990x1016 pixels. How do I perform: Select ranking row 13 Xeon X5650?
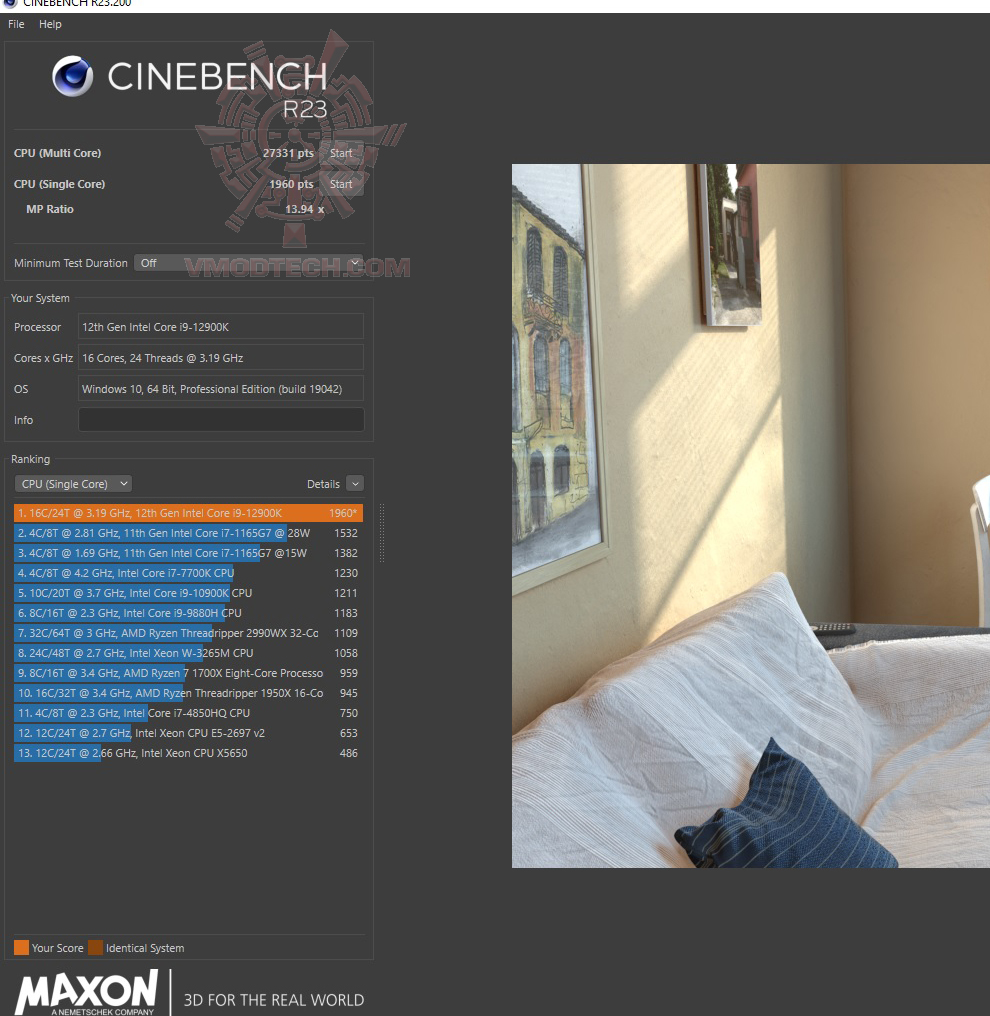pyautogui.click(x=188, y=754)
